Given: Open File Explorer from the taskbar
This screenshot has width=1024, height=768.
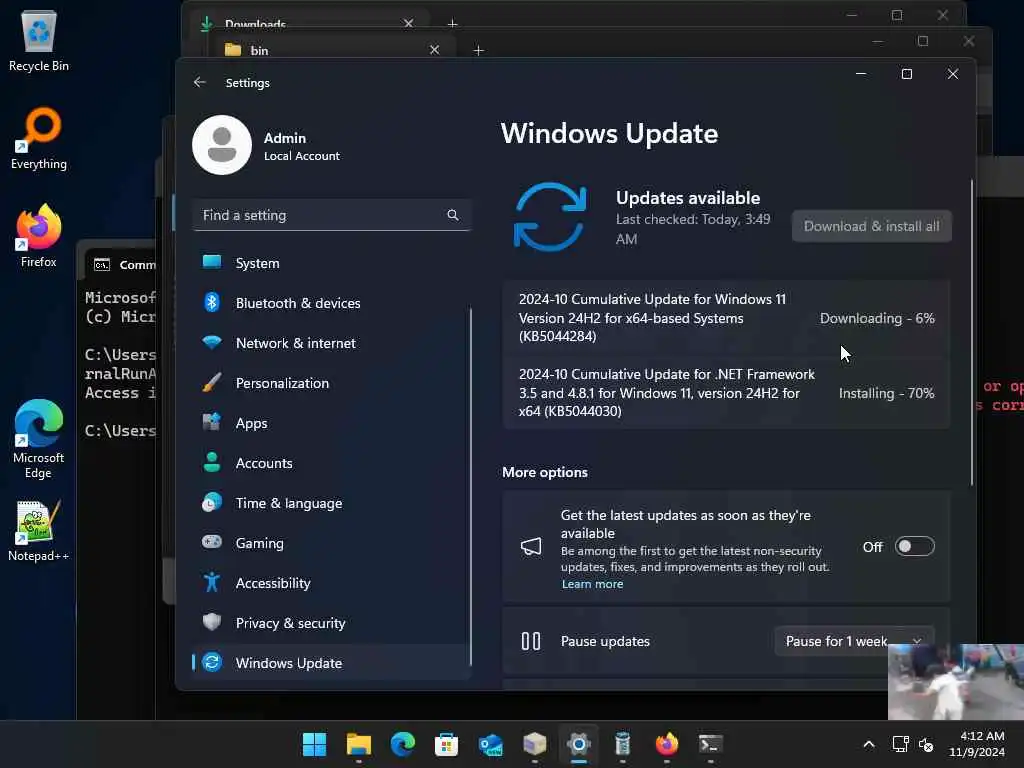Looking at the screenshot, I should [359, 744].
